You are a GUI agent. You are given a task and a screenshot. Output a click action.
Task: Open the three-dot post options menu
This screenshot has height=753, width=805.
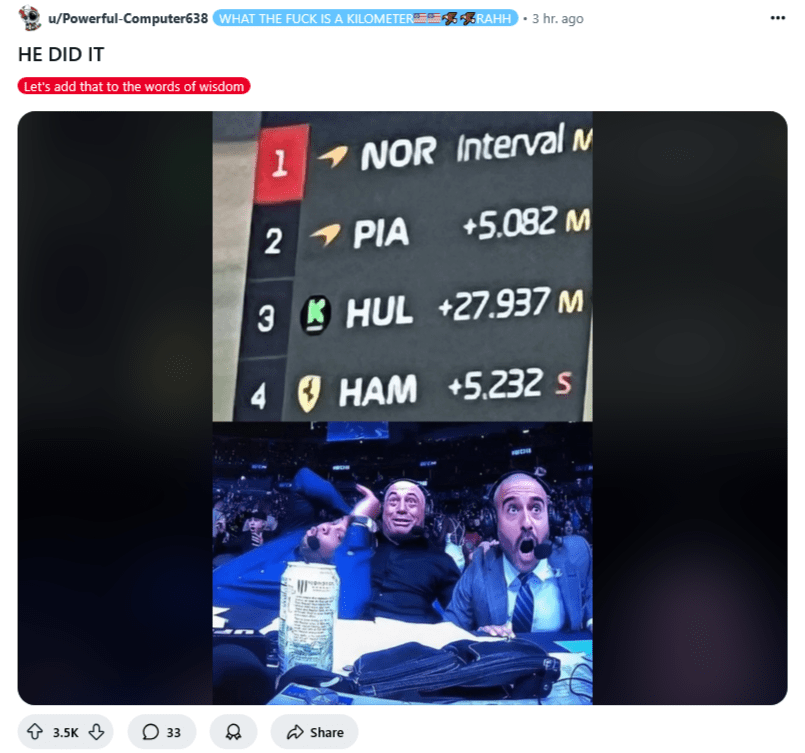778,18
